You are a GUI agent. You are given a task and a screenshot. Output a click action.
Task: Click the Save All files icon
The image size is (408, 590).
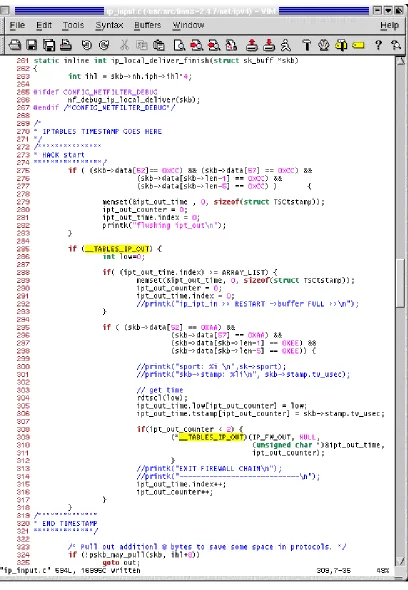pyautogui.click(x=49, y=45)
